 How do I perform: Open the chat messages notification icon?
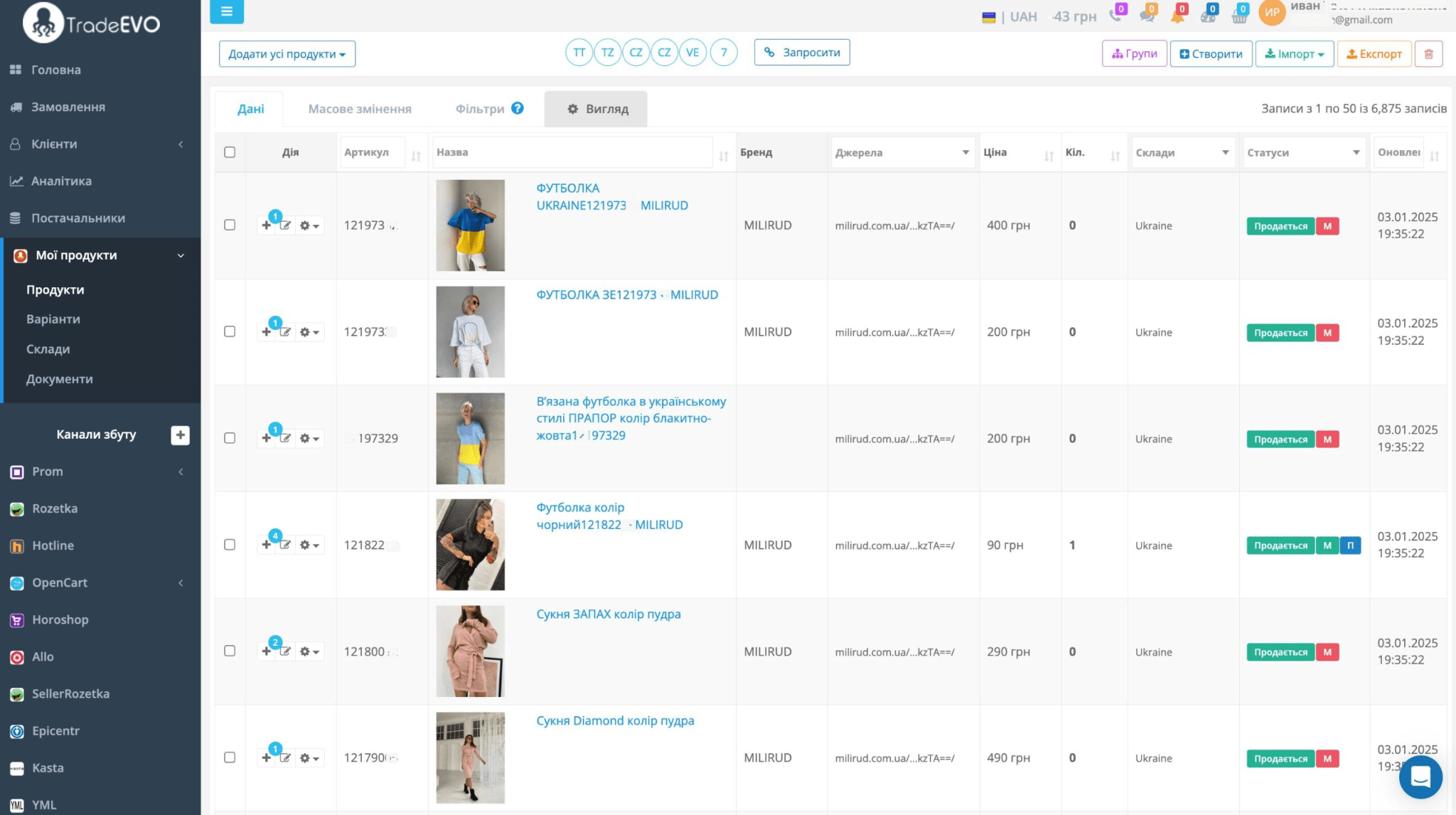tap(1147, 15)
